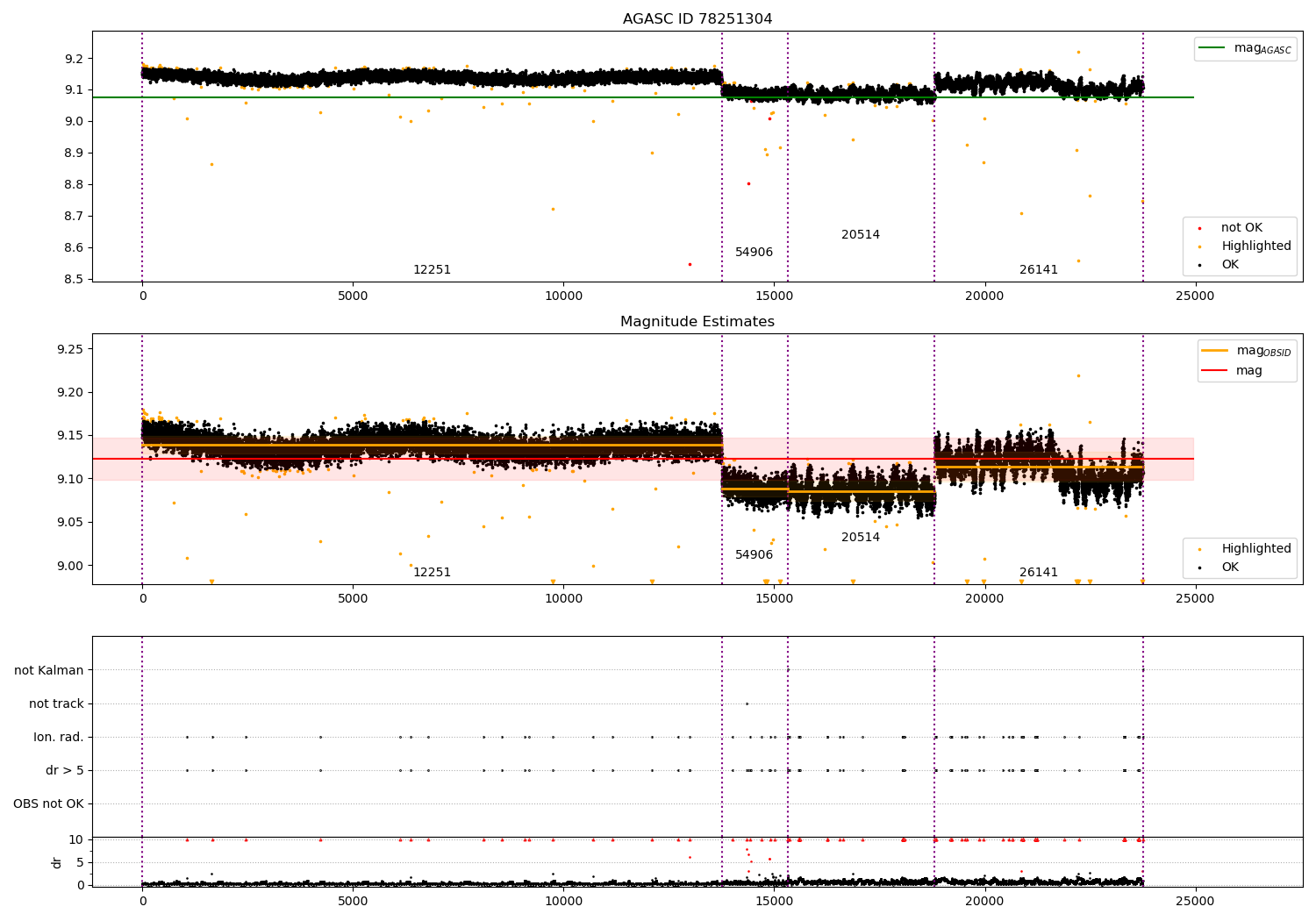Click orange line swatch beside mag OBSID
The image size is (1316, 921).
point(1215,351)
